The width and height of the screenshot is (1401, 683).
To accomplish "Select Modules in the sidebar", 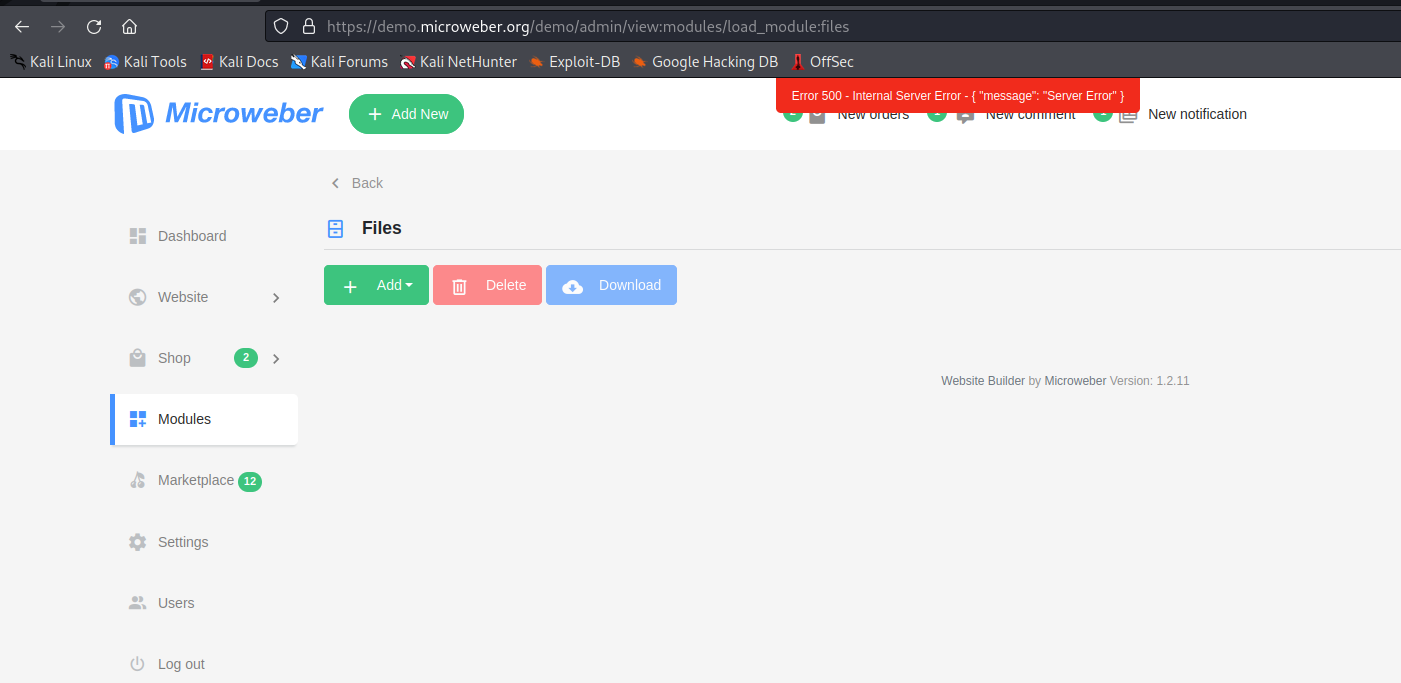I will point(204,419).
